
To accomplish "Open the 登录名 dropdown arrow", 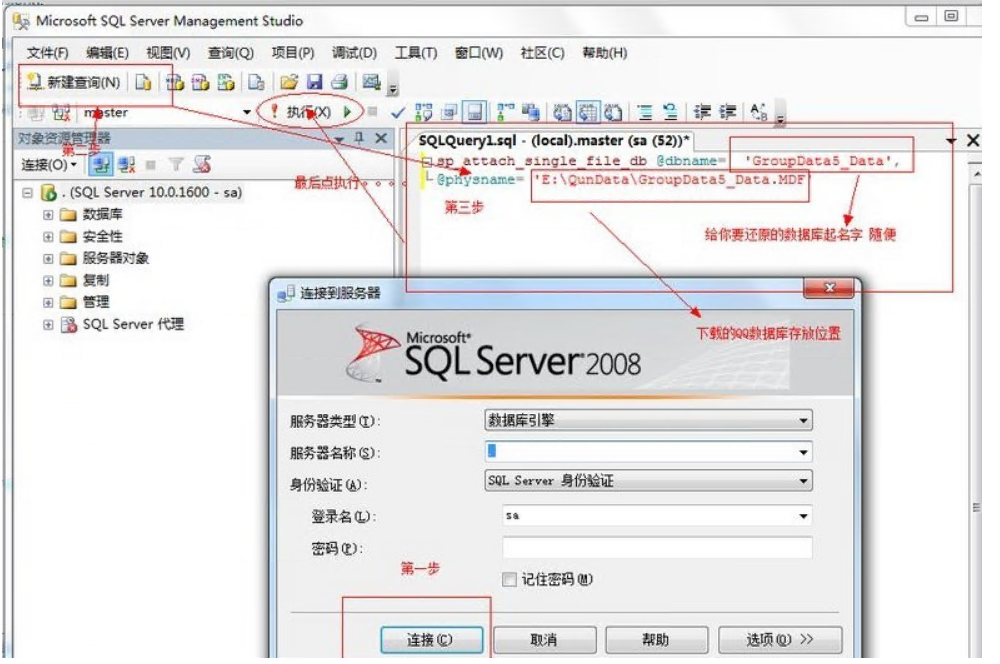I will (x=803, y=515).
